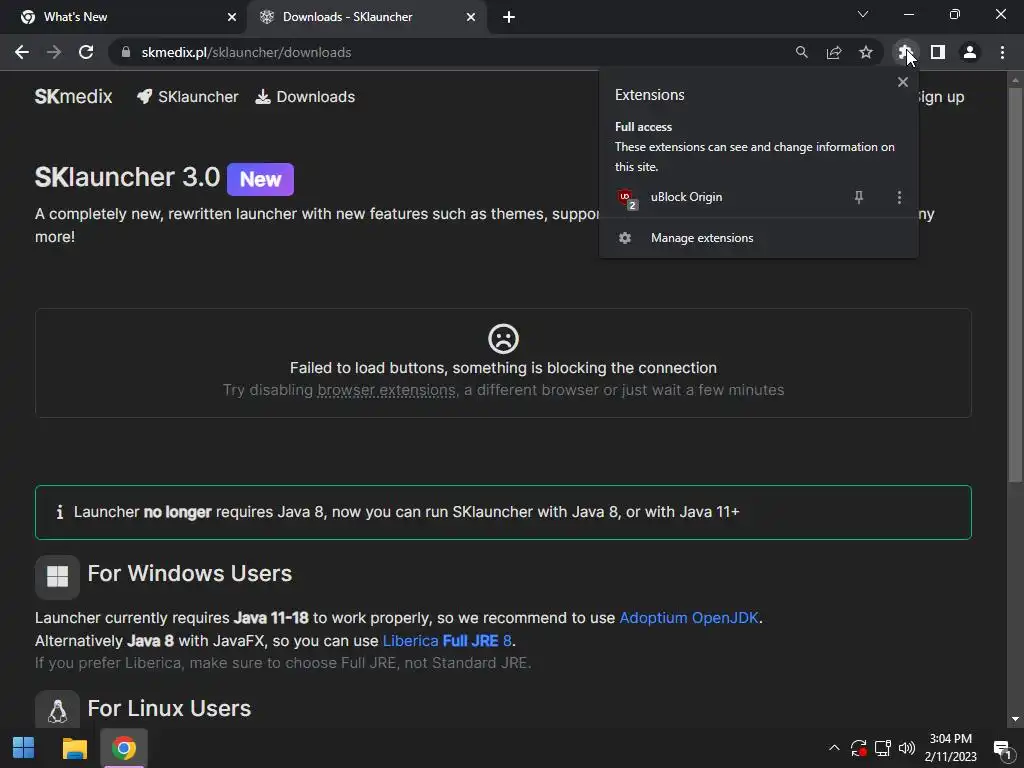Open the Liberica Full JRE 8 link
1024x768 pixels.
447,641
